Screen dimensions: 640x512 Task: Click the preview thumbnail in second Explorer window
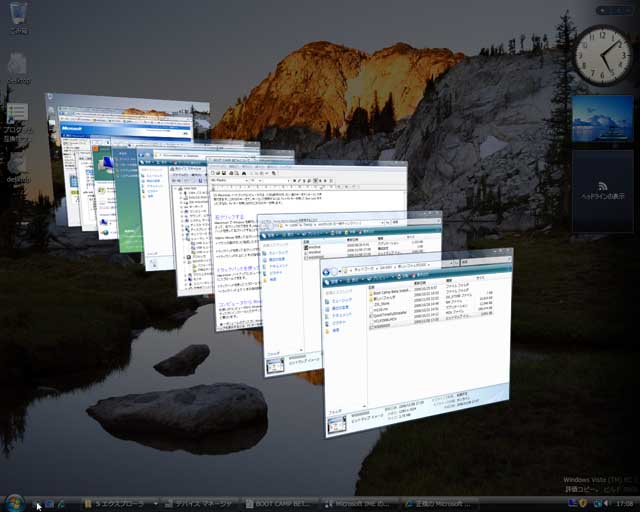click(x=275, y=365)
